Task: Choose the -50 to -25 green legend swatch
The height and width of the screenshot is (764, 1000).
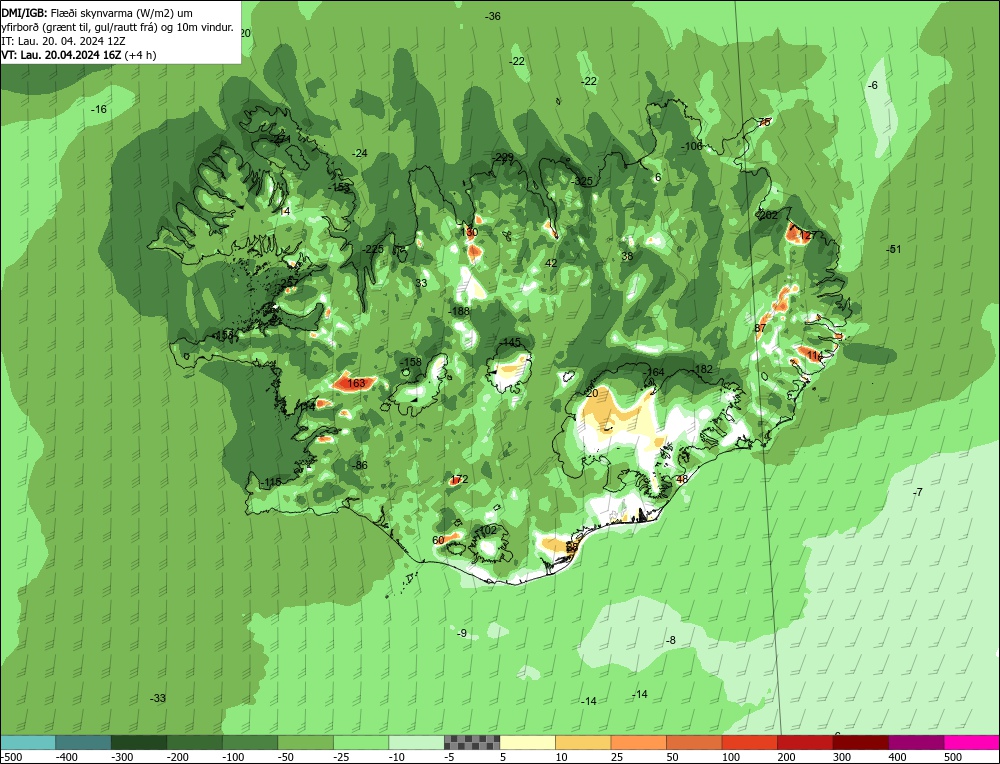Action: pos(305,742)
